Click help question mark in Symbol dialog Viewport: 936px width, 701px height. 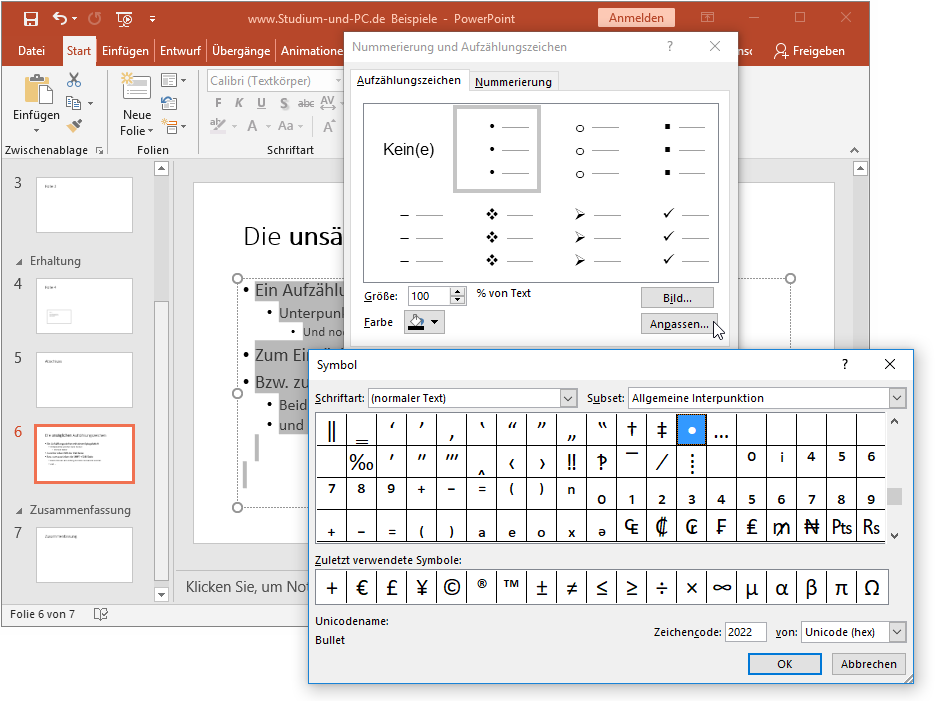[845, 364]
